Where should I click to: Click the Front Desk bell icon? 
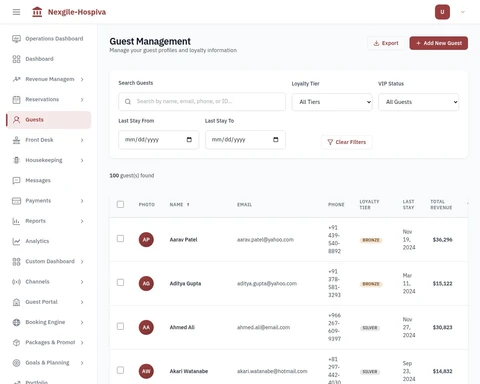click(x=16, y=140)
